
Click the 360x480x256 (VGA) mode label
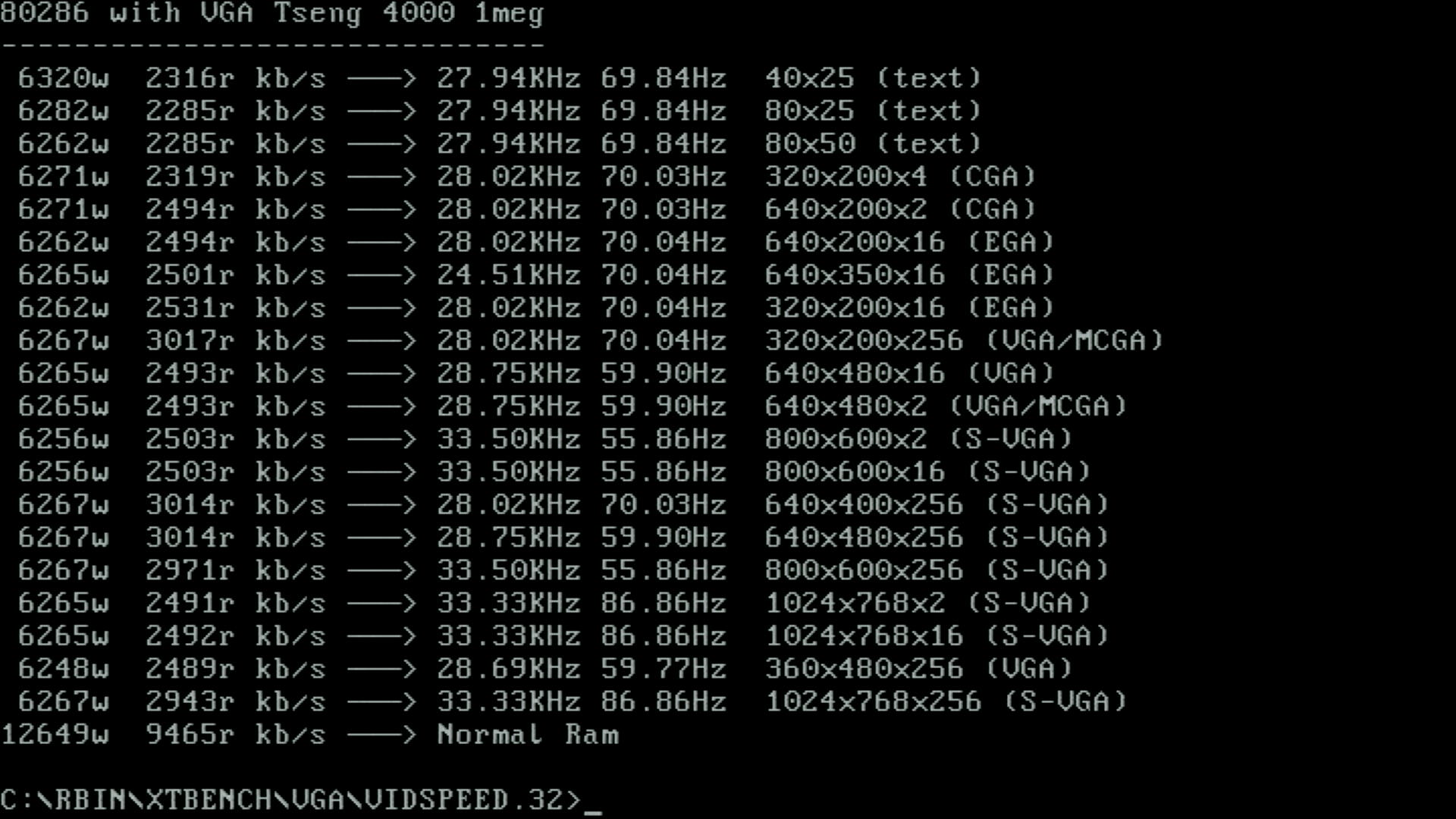(919, 668)
